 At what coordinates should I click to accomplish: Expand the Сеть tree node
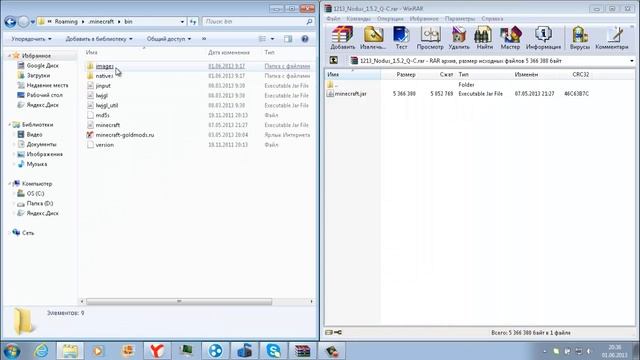9,233
